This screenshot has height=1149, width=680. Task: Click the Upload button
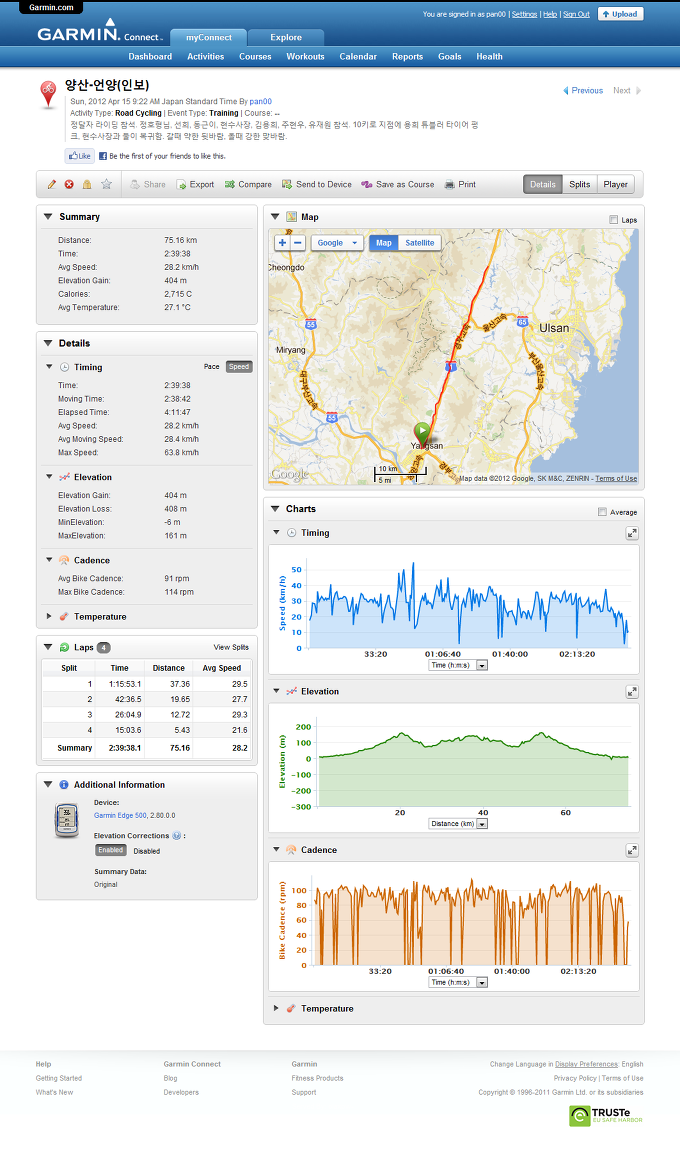(621, 14)
